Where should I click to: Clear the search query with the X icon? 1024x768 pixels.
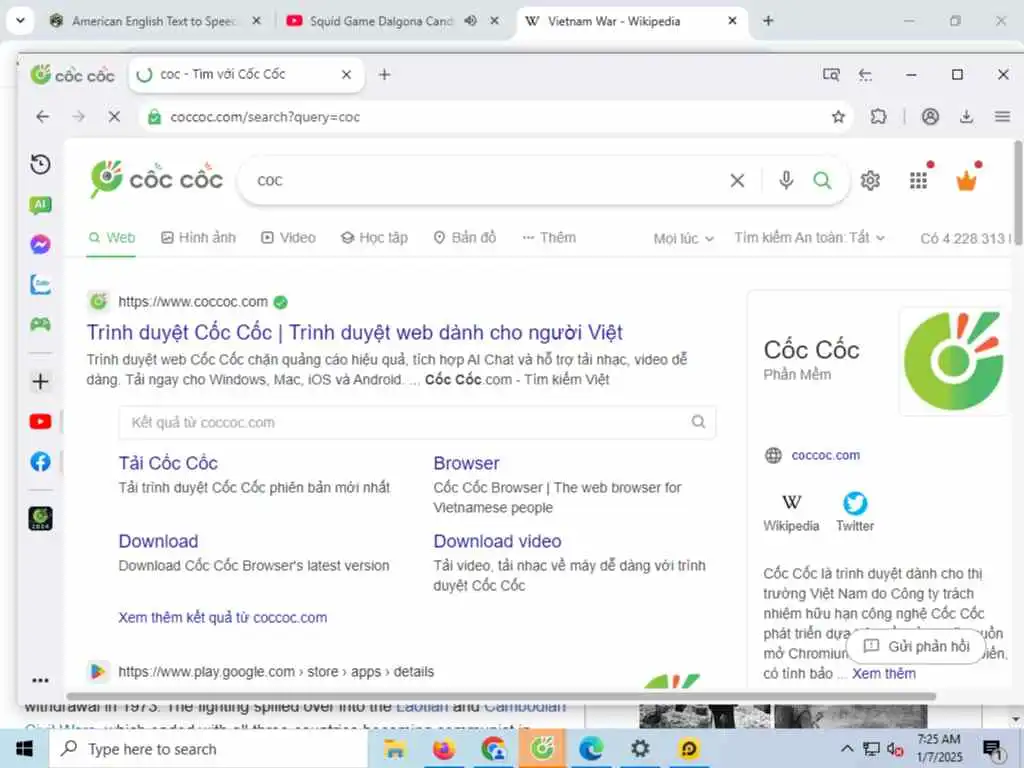(x=737, y=180)
